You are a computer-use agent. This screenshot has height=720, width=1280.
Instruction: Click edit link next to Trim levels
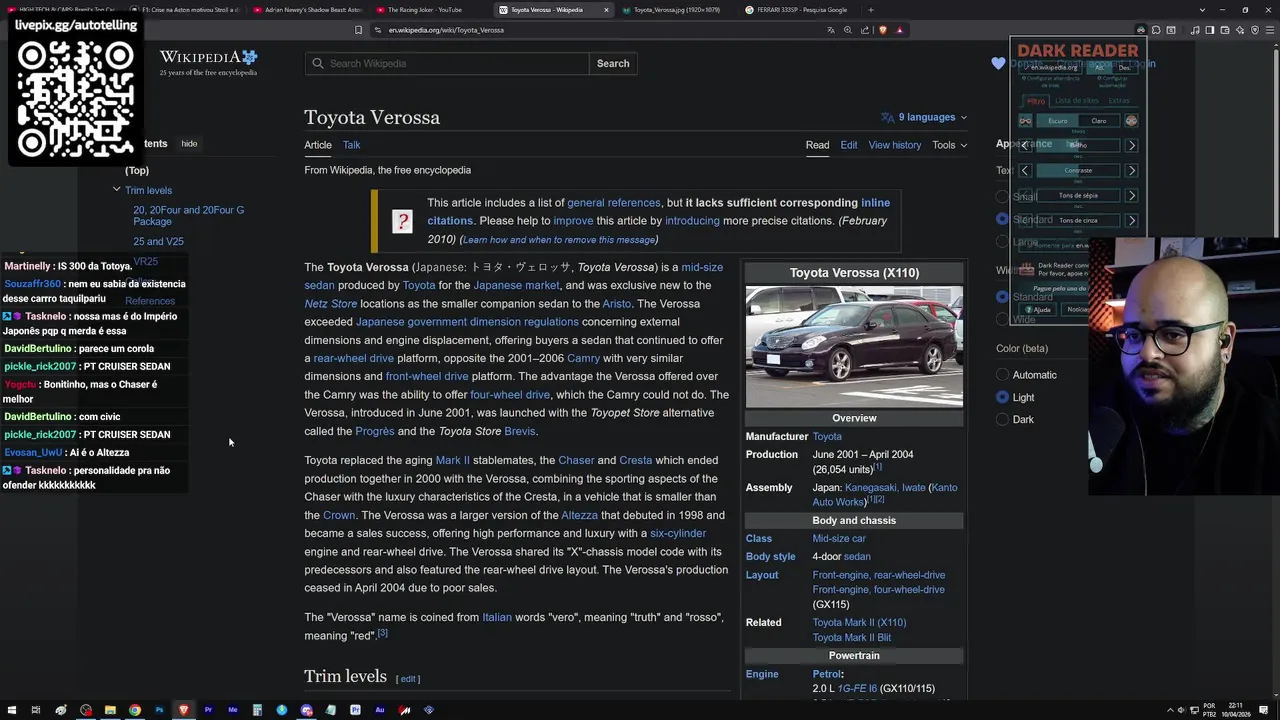(408, 679)
